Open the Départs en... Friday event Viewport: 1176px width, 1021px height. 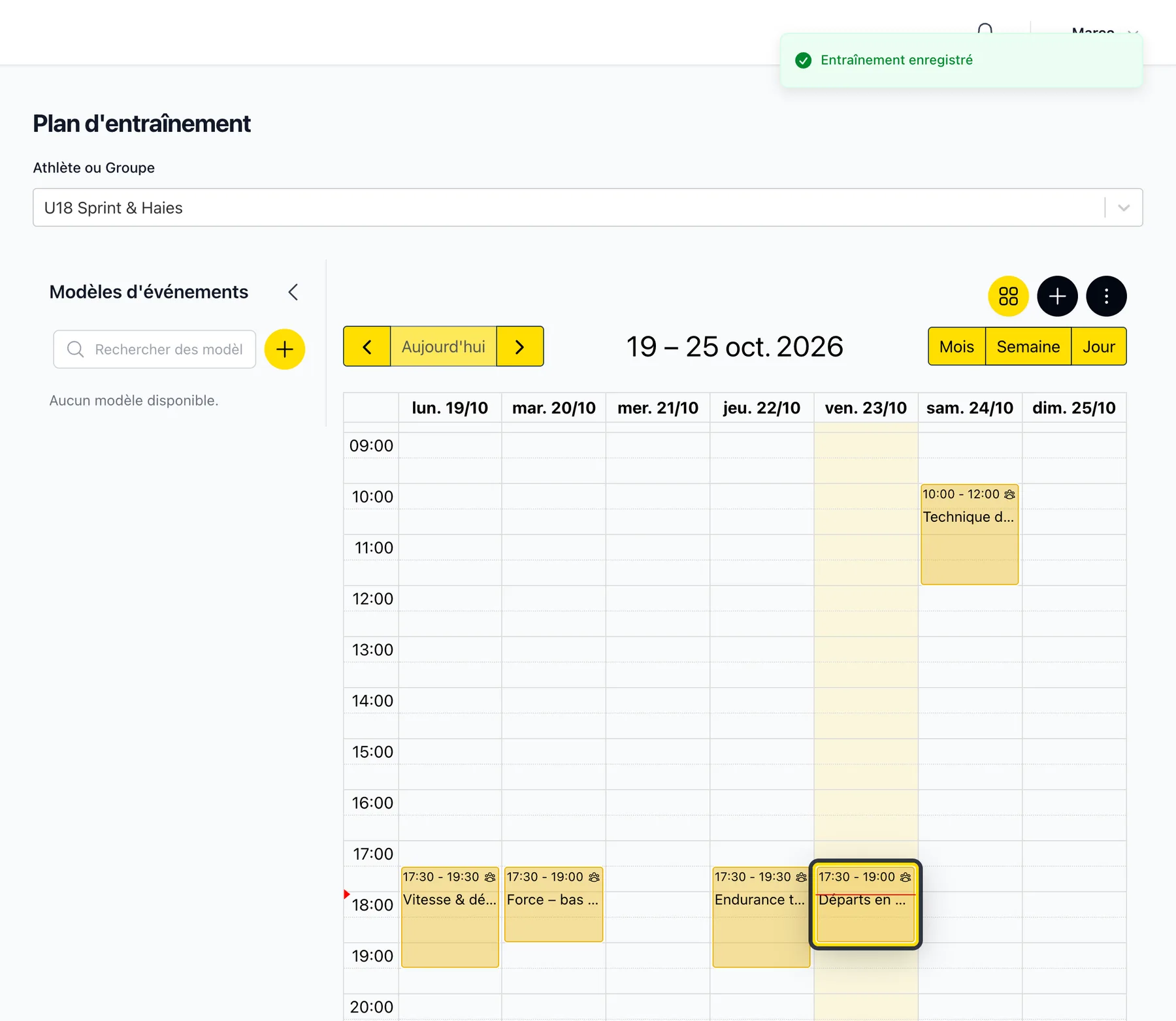[x=866, y=904]
